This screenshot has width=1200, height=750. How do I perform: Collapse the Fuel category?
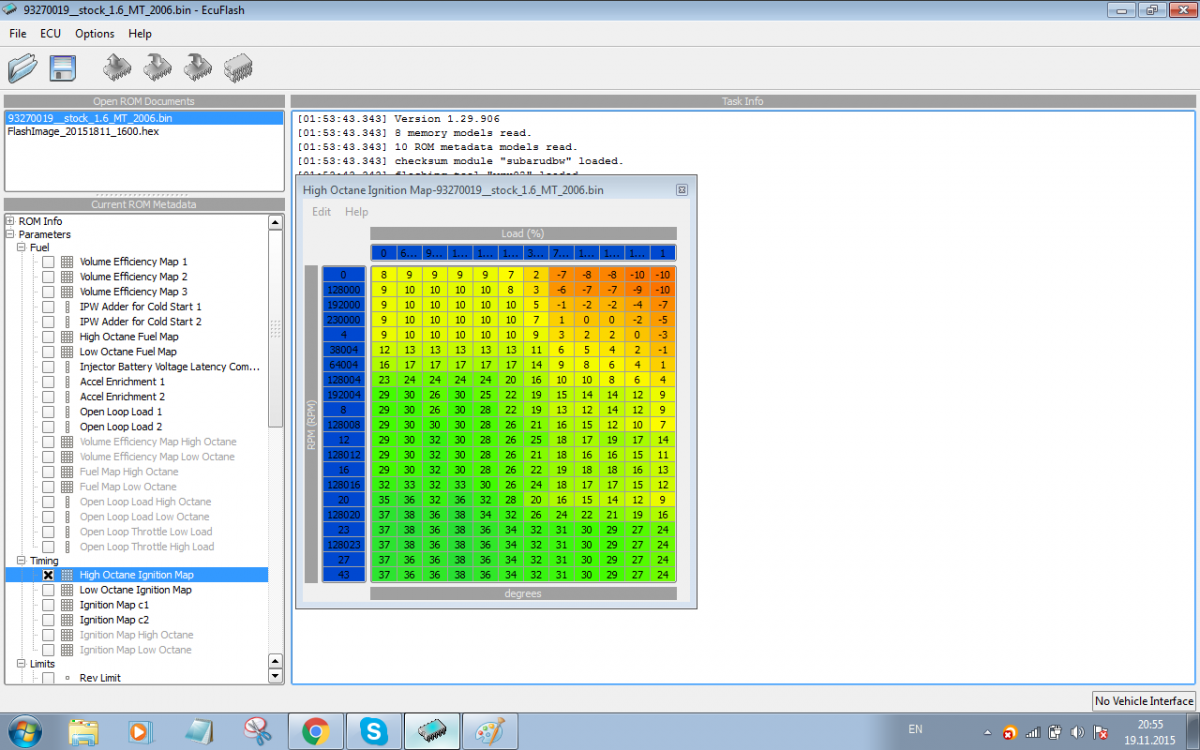(x=22, y=247)
